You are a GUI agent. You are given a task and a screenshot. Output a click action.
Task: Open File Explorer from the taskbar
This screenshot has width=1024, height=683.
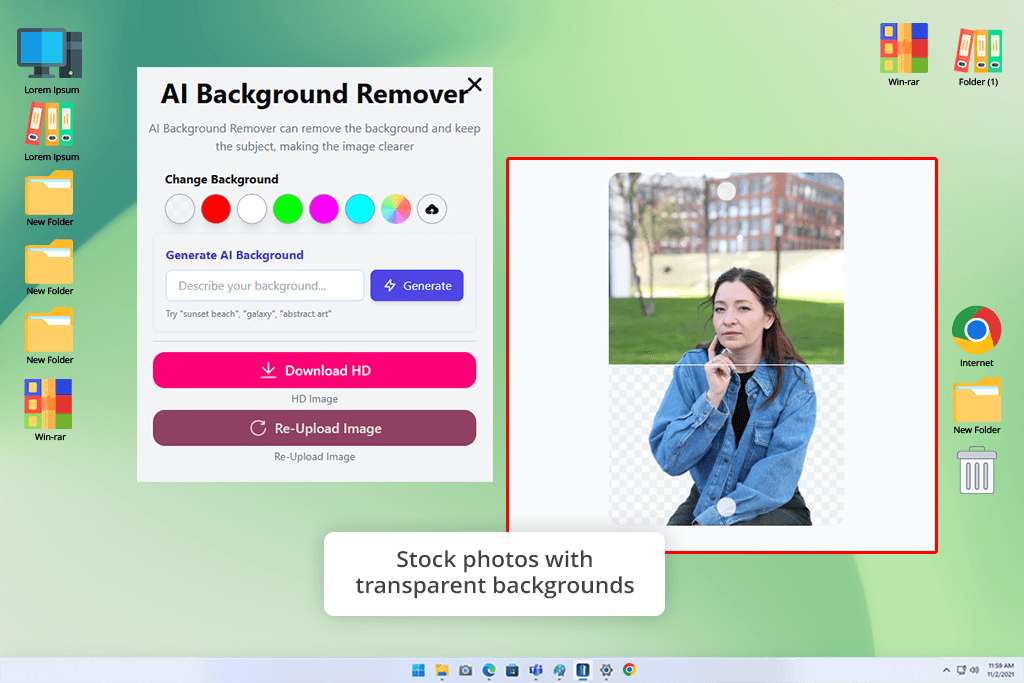coord(442,670)
